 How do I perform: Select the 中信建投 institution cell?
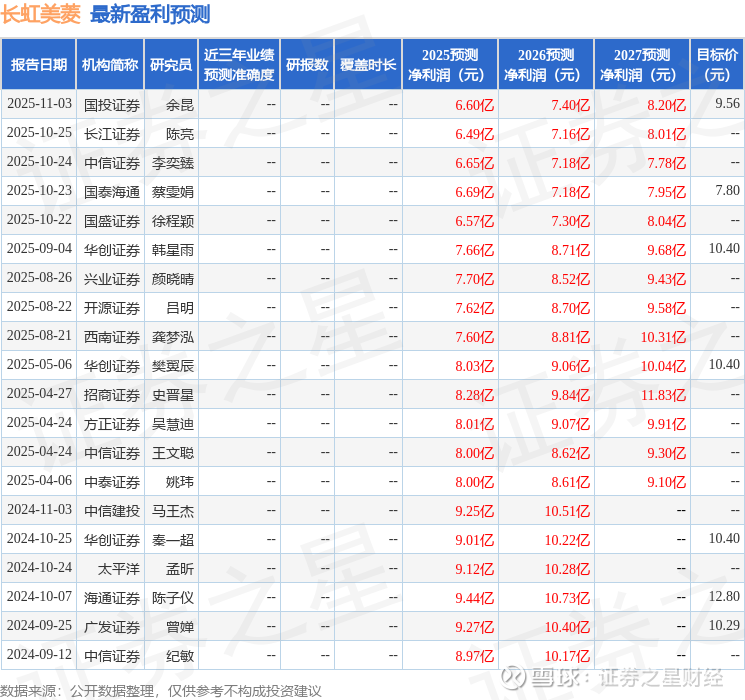[x=112, y=511]
